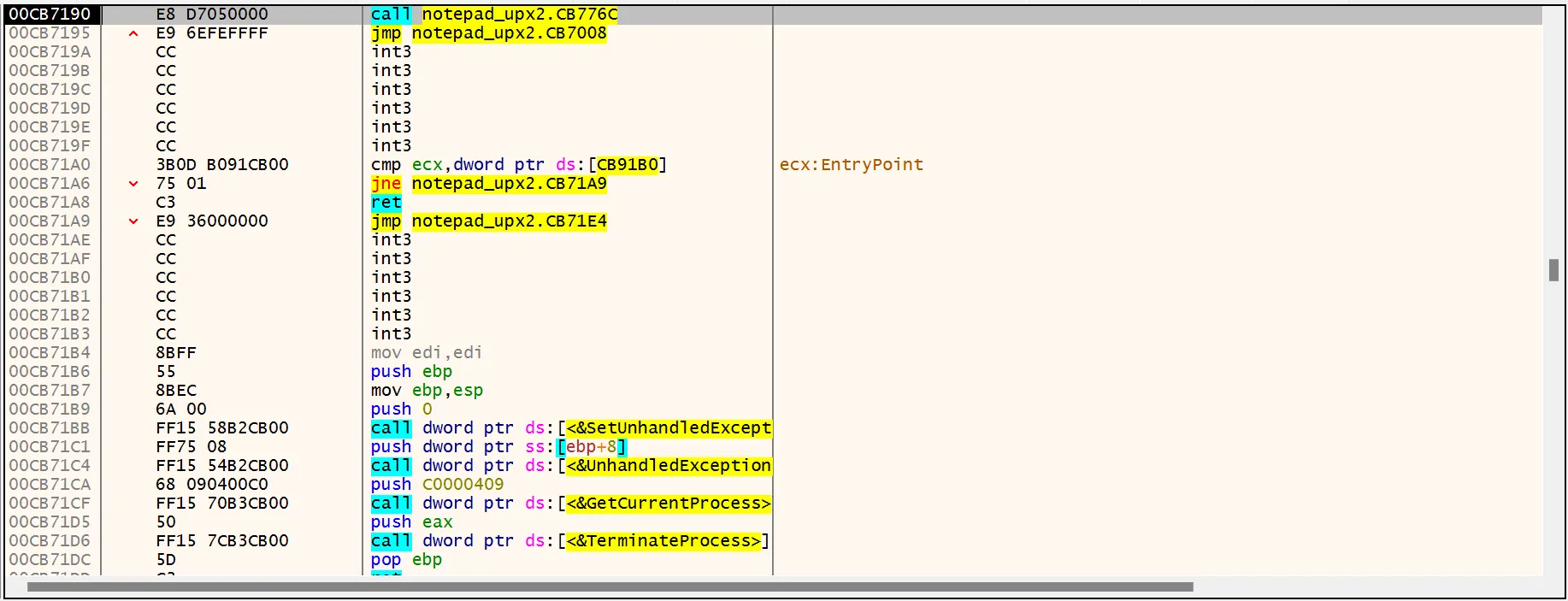Click the vertical scrollbar thumb

coord(1553,270)
